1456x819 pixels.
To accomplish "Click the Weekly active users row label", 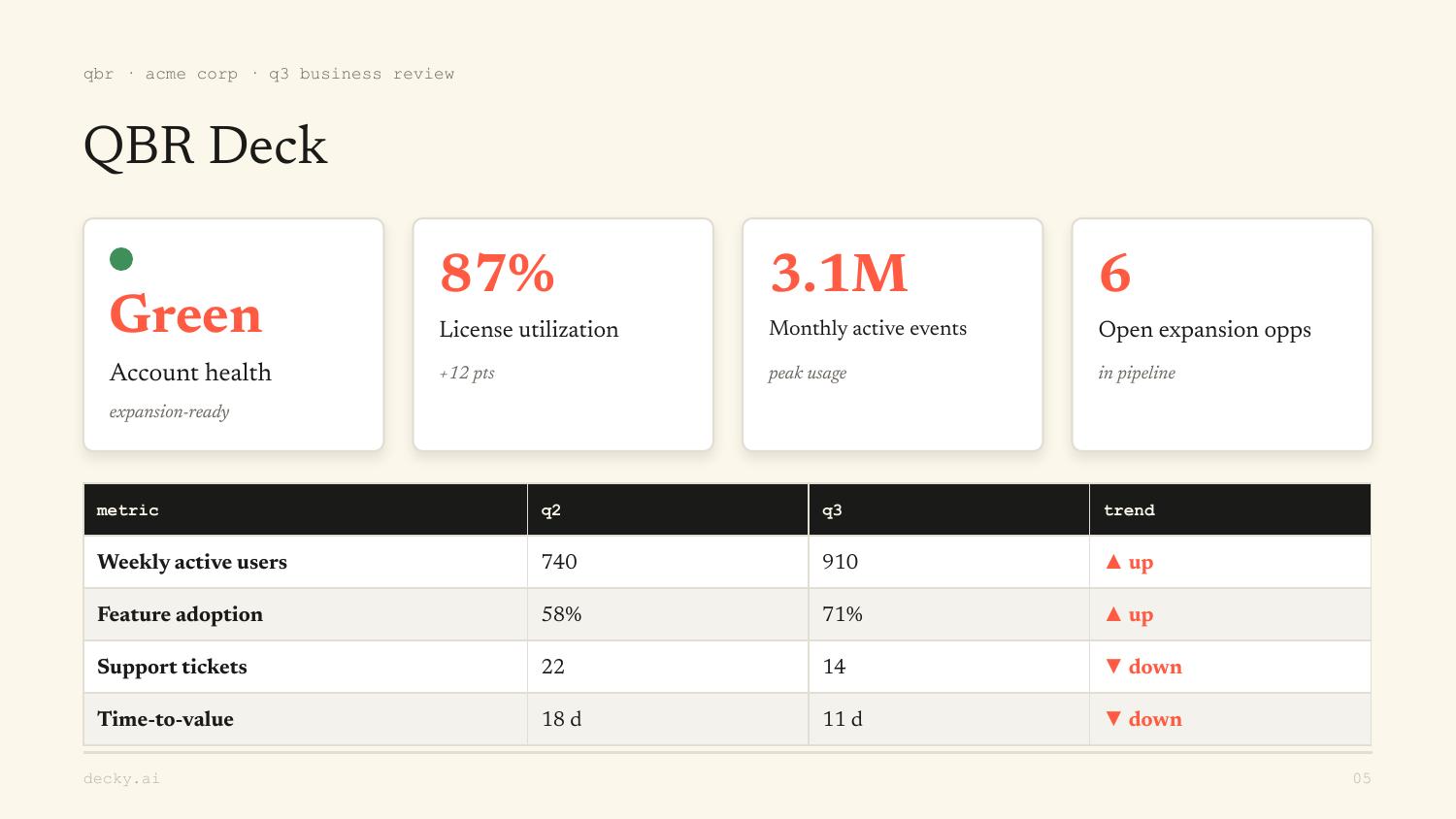I will 192,562.
